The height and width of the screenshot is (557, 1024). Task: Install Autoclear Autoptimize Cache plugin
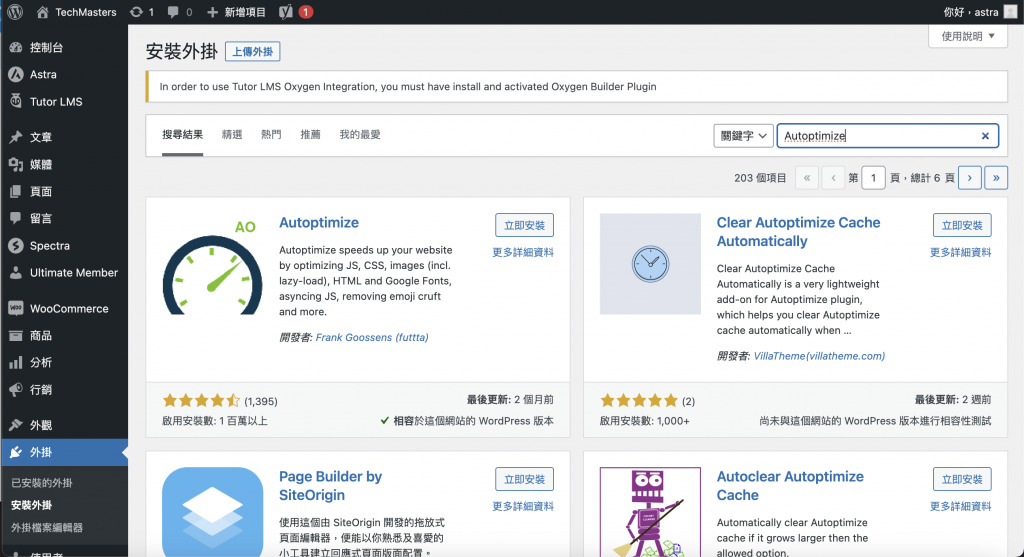[x=962, y=479]
